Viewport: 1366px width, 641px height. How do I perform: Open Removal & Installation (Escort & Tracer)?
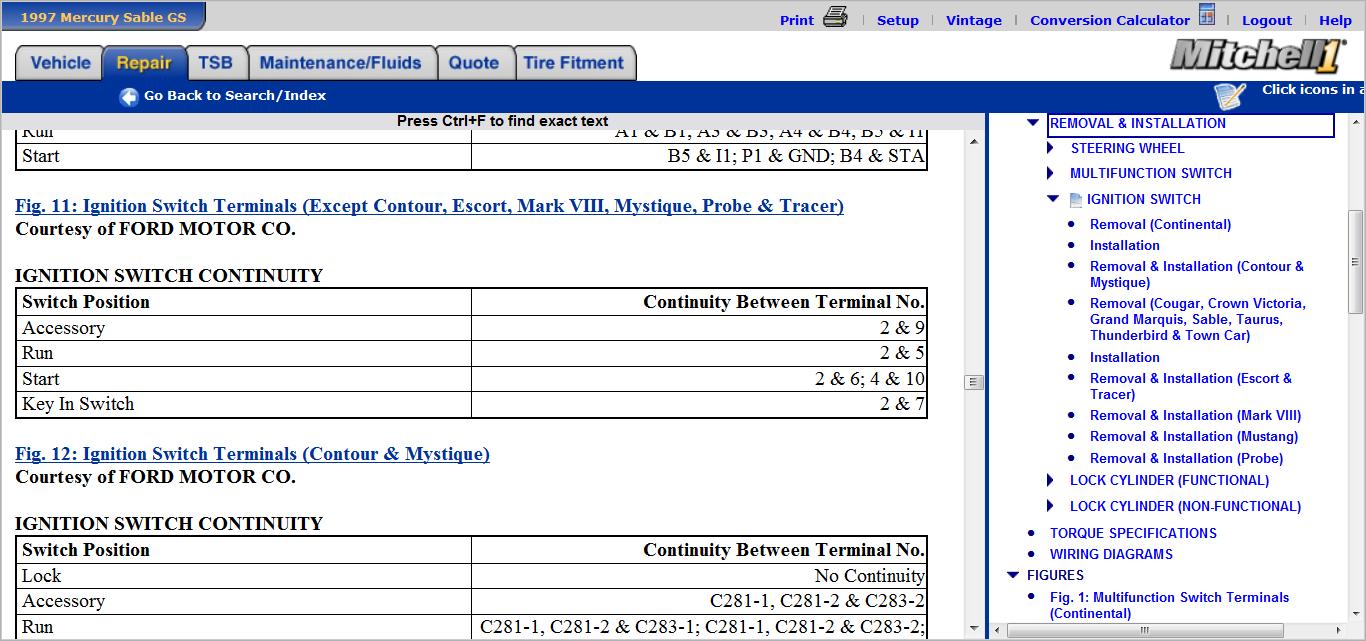tap(1191, 386)
